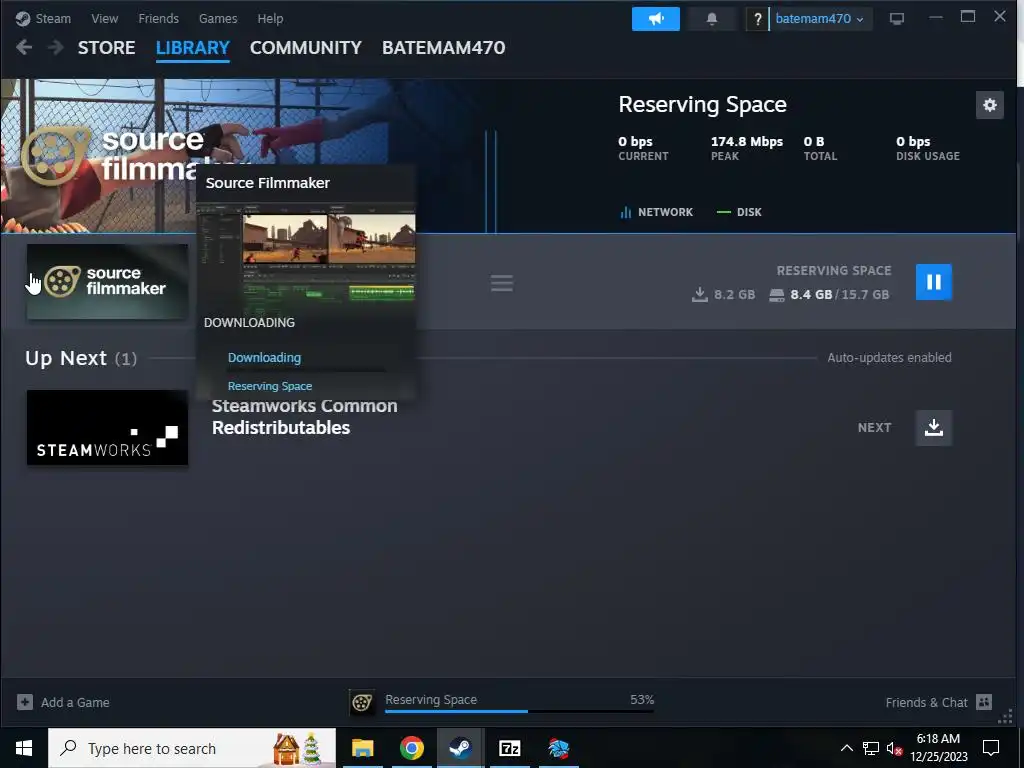The image size is (1024, 768).
Task: Click the Source Filmmaker icon in bottom bar
Action: pyautogui.click(x=362, y=703)
